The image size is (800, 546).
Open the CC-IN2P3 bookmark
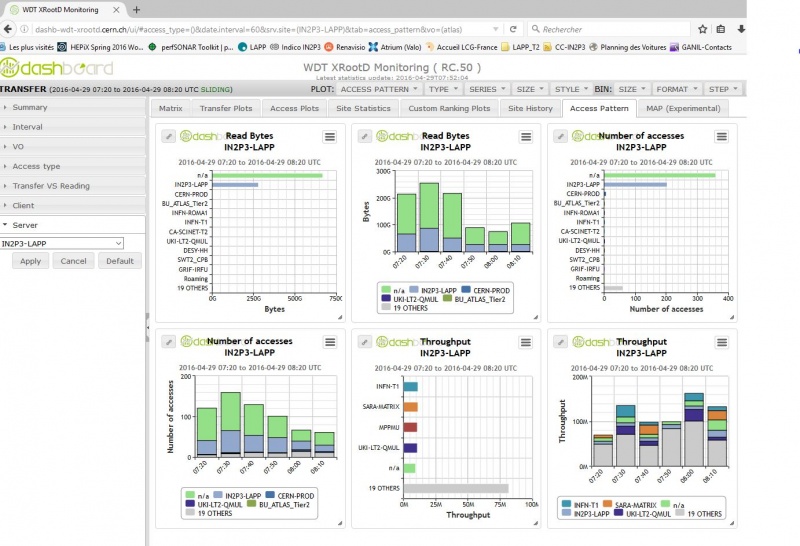(x=564, y=47)
